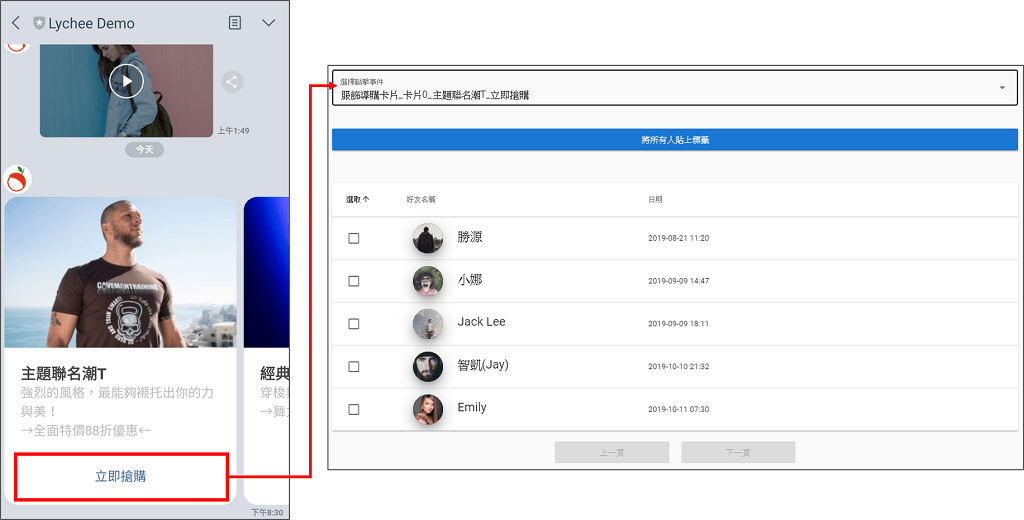Sort by the 選取 column header
The height and width of the screenshot is (520, 1024).
[x=357, y=200]
